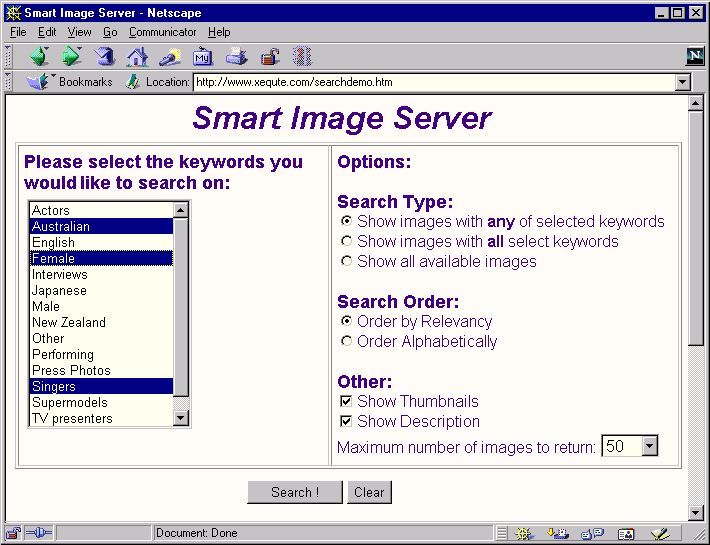Viewport: 710px width, 545px height.
Task: Uncheck Show Description
Action: [346, 421]
